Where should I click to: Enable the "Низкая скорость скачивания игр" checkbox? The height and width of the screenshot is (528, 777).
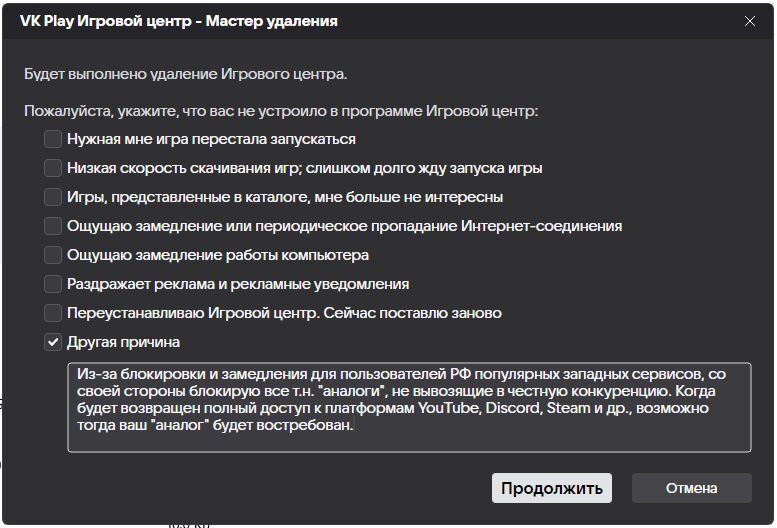coord(53,168)
